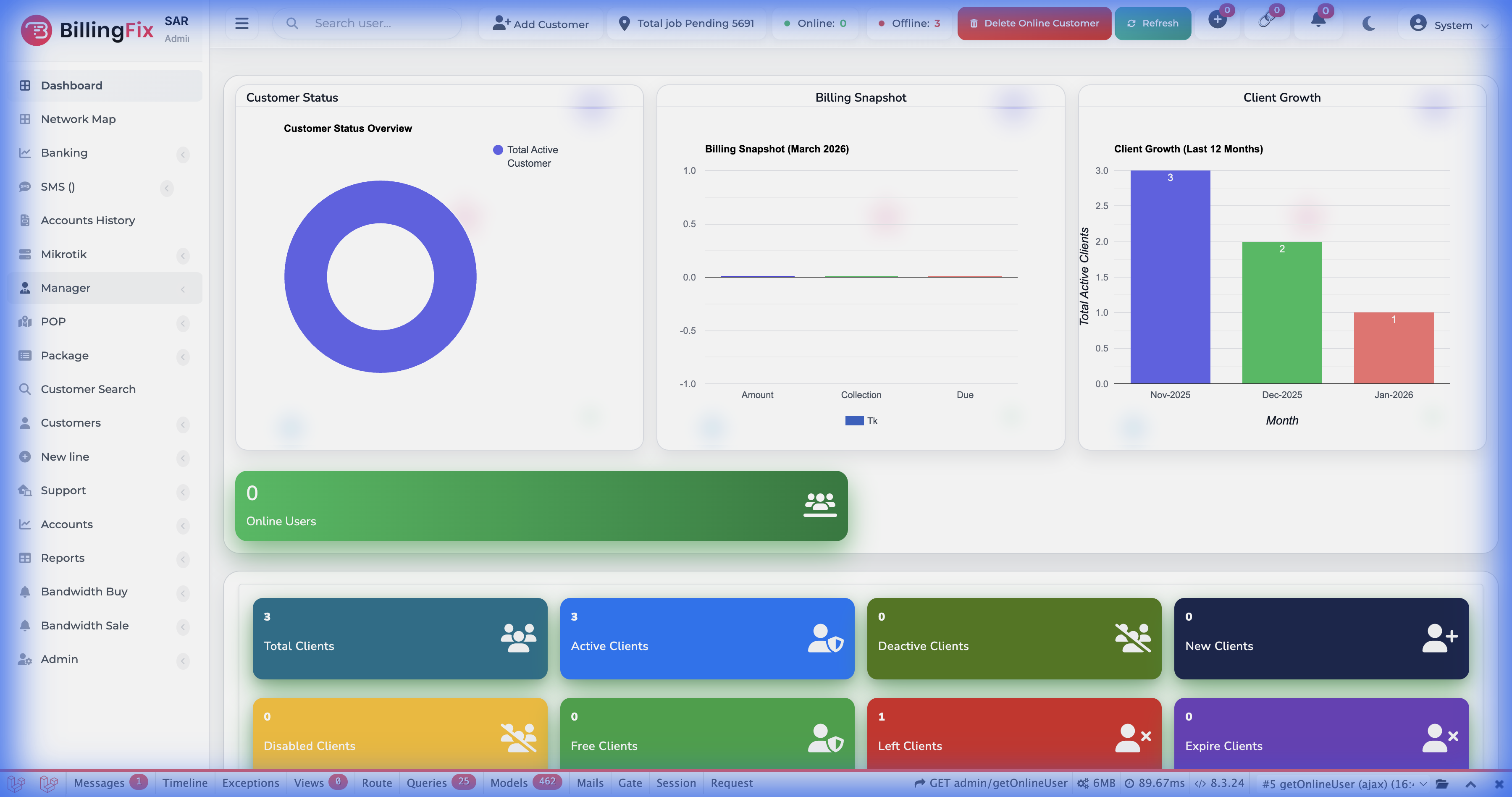Expand the Banking submenu chevron

pyautogui.click(x=183, y=155)
